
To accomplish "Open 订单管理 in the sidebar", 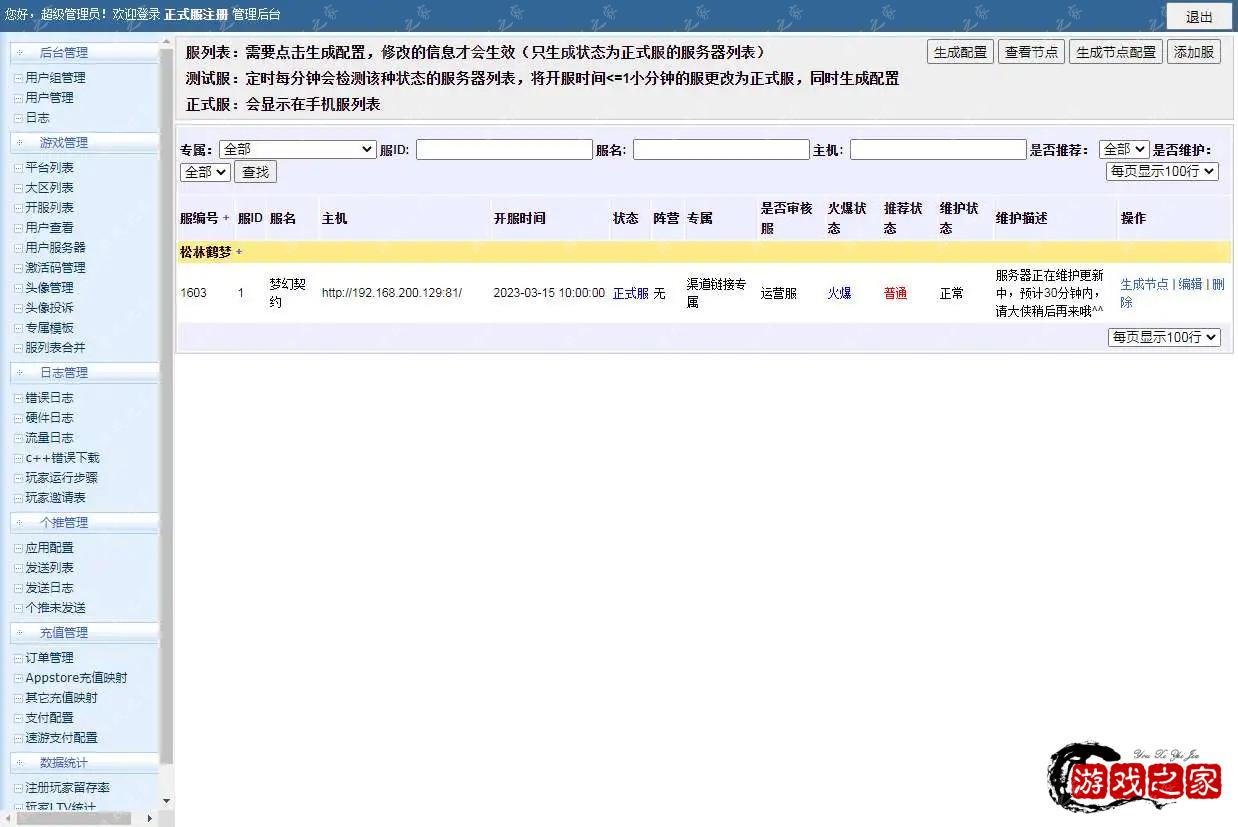I will [49, 658].
